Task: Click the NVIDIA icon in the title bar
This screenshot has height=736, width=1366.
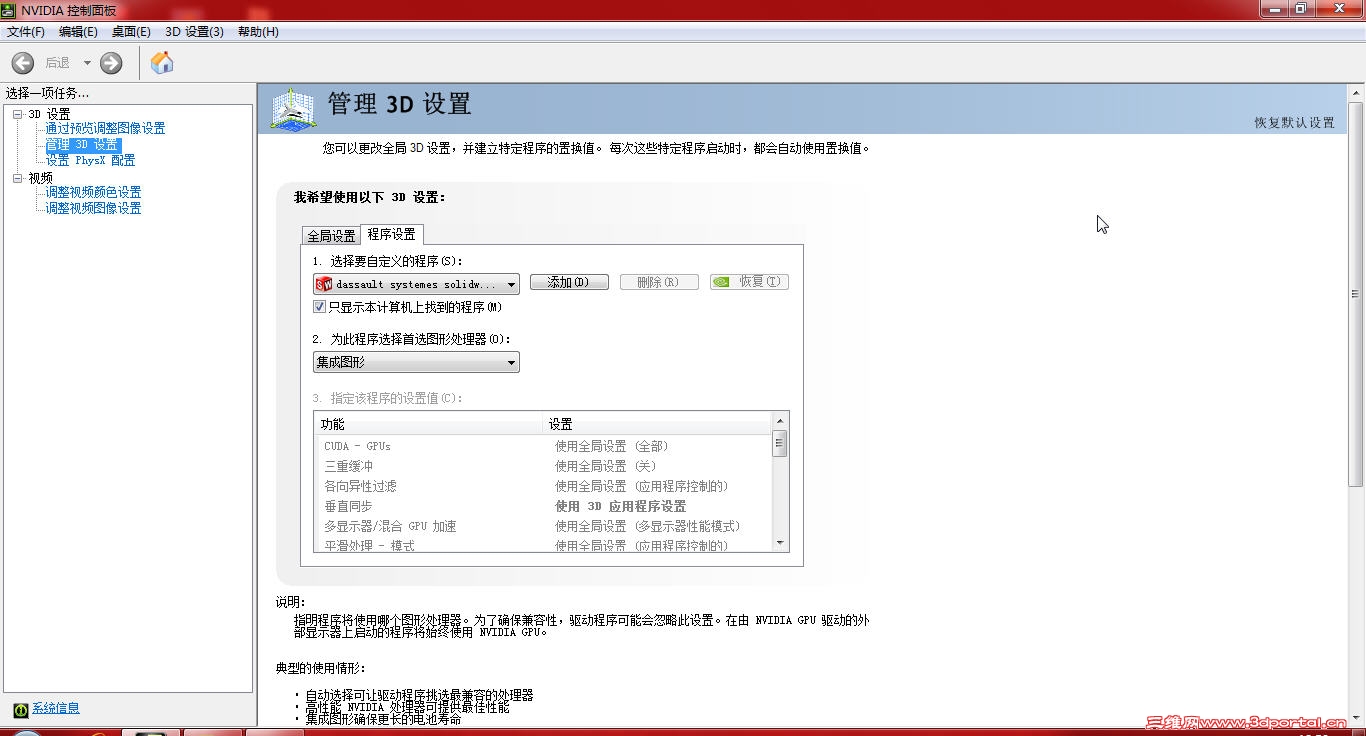Action: (10, 10)
